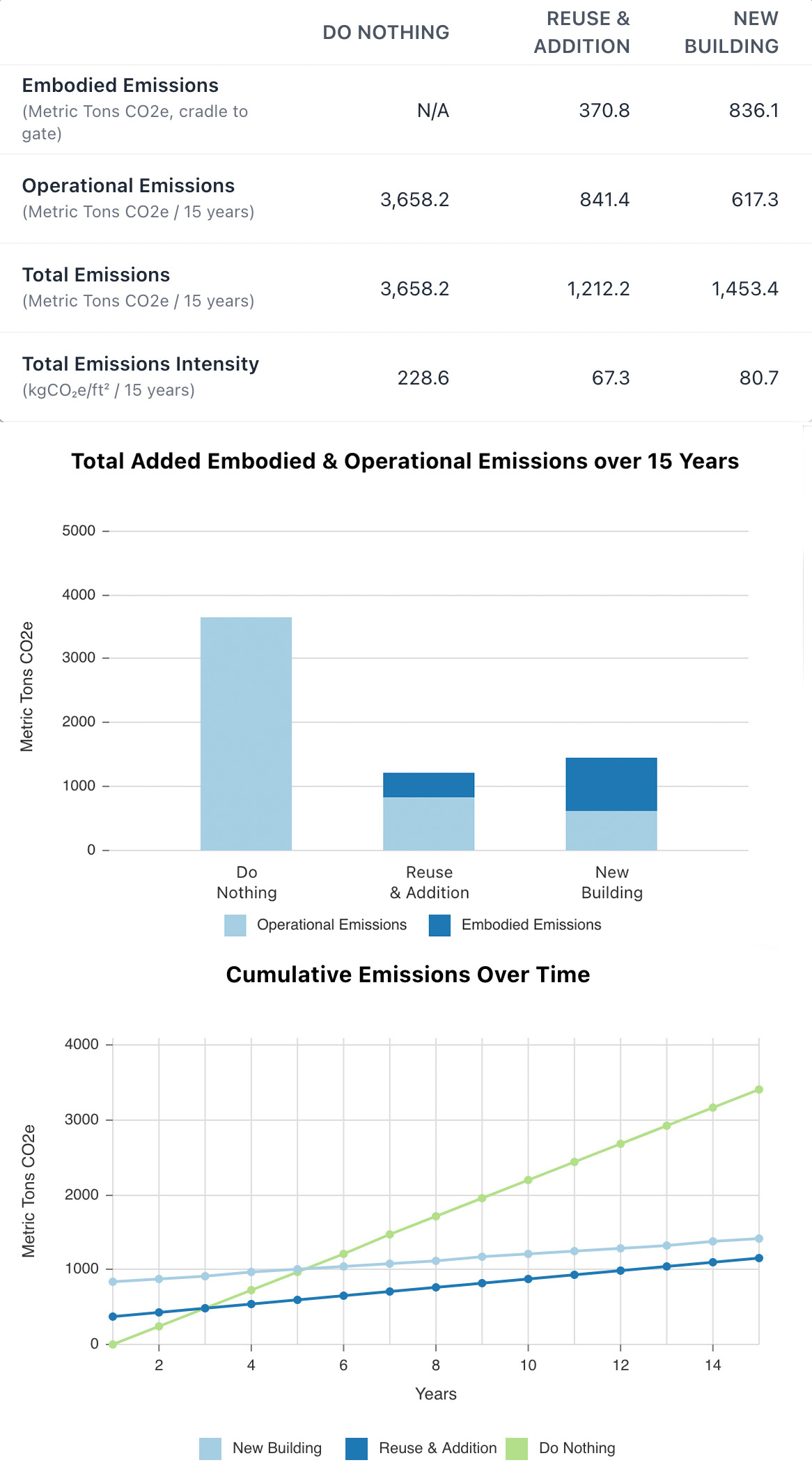Click the Embodied Emissions row label
812x1481 pixels.
[x=120, y=86]
